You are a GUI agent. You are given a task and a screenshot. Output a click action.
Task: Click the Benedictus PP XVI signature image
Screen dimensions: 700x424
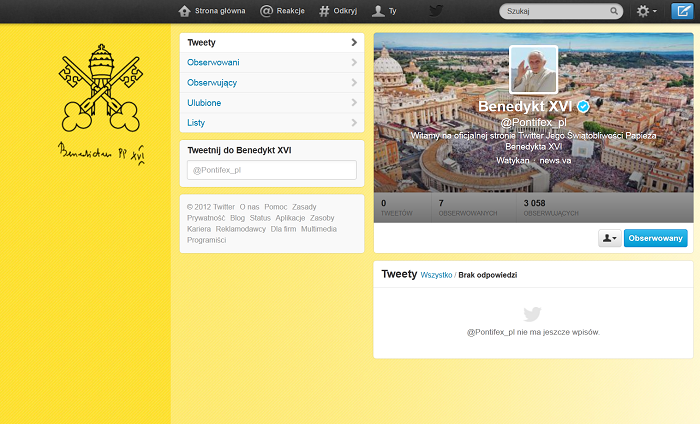pyautogui.click(x=101, y=154)
